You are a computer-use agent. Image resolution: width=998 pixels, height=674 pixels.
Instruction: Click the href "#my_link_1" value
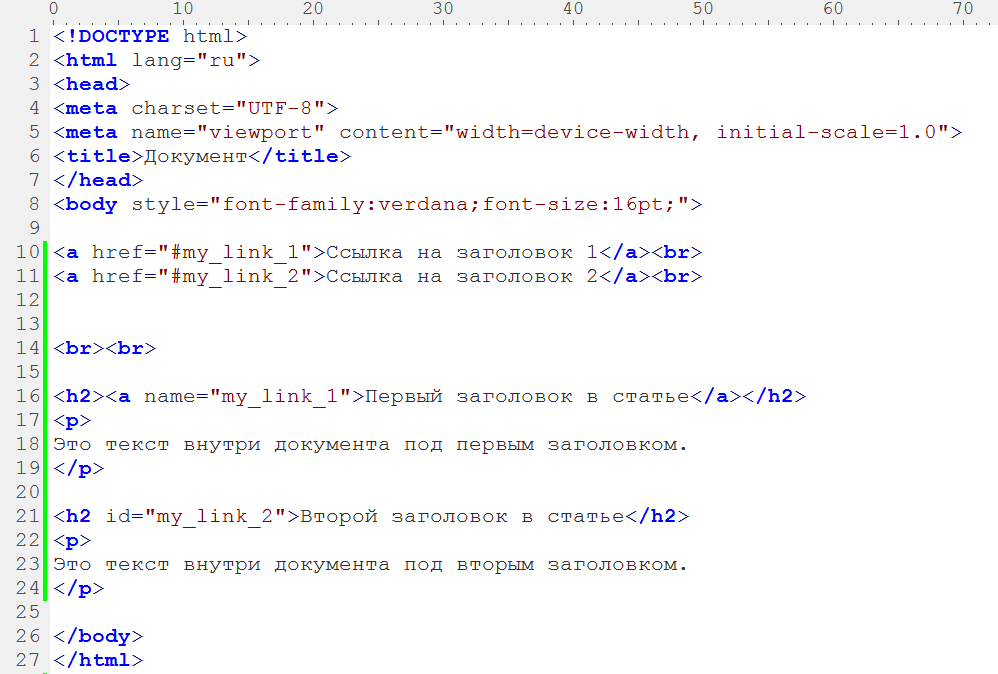pos(234,253)
